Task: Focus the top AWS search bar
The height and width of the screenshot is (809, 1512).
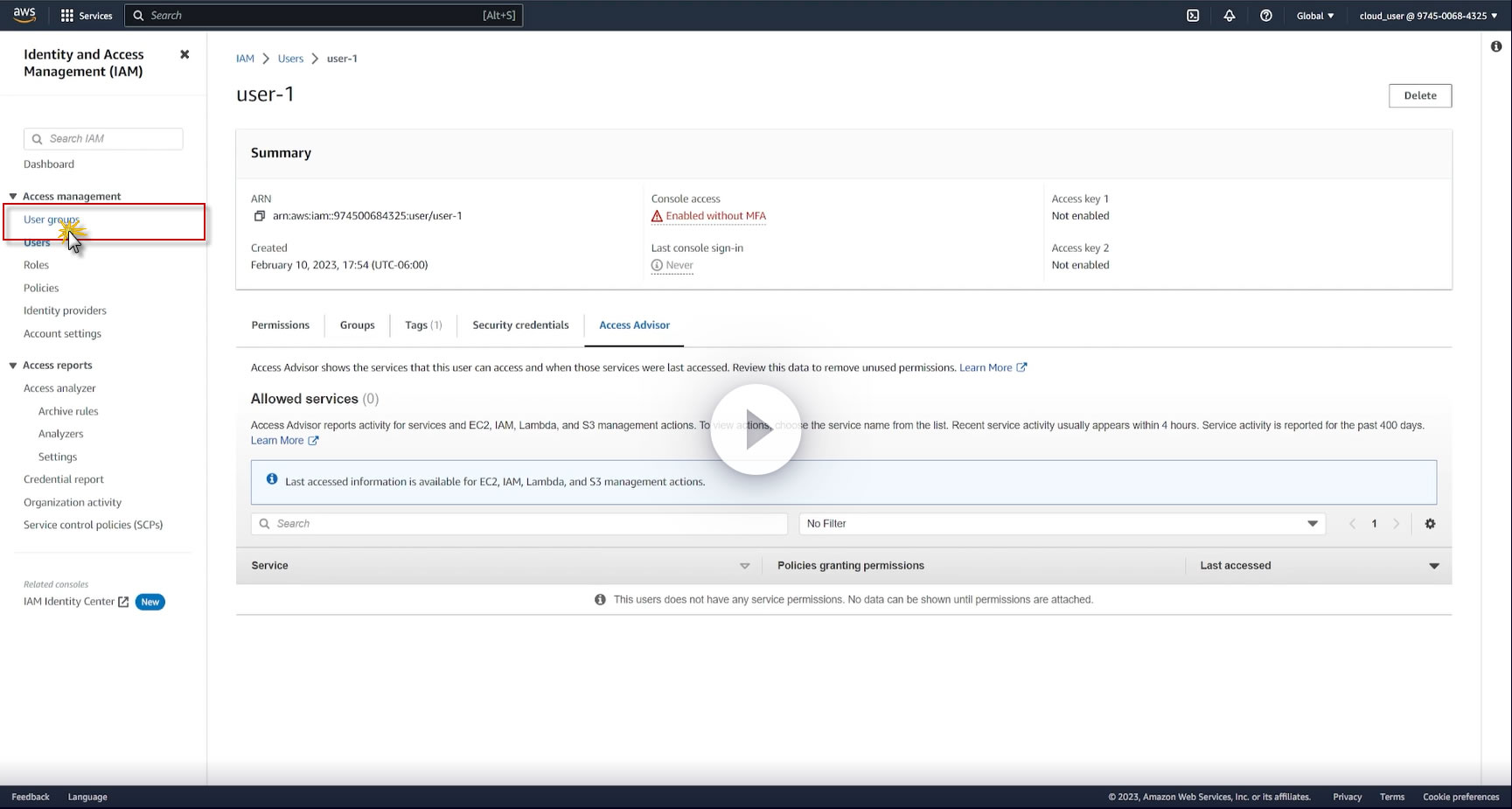Action: pyautogui.click(x=324, y=16)
